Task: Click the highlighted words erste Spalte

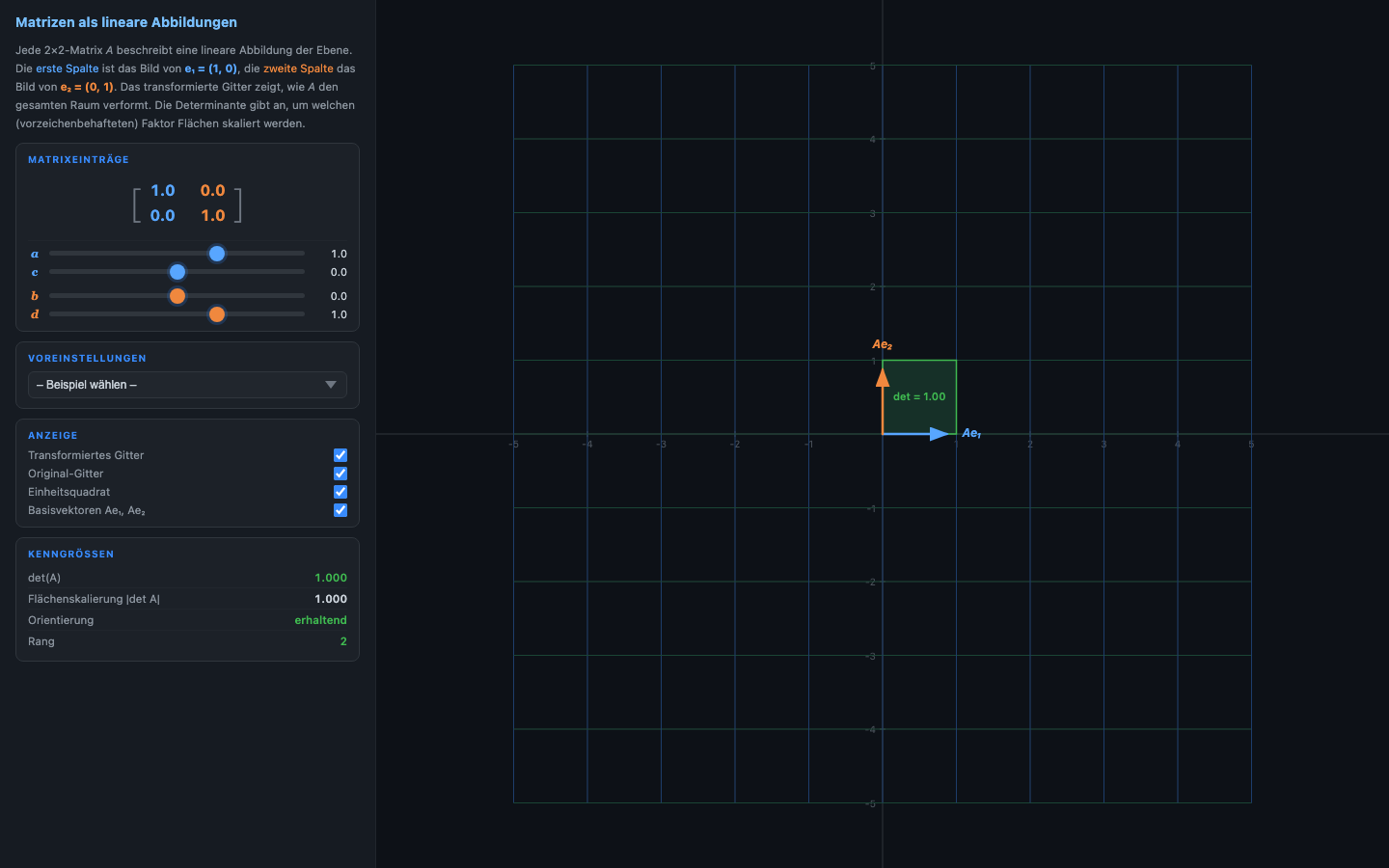Action: 68,68
